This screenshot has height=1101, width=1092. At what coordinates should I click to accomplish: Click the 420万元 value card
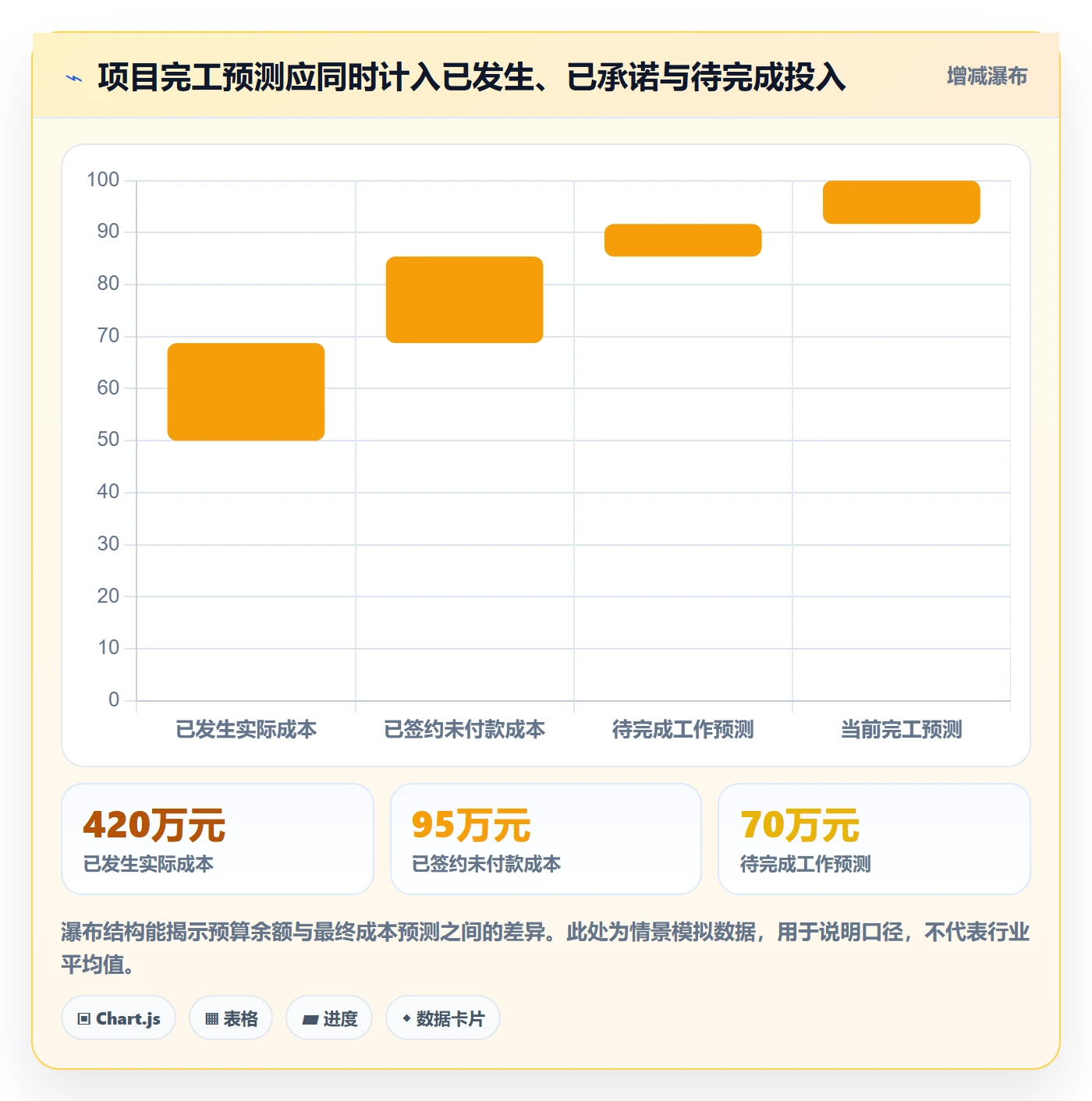click(218, 839)
